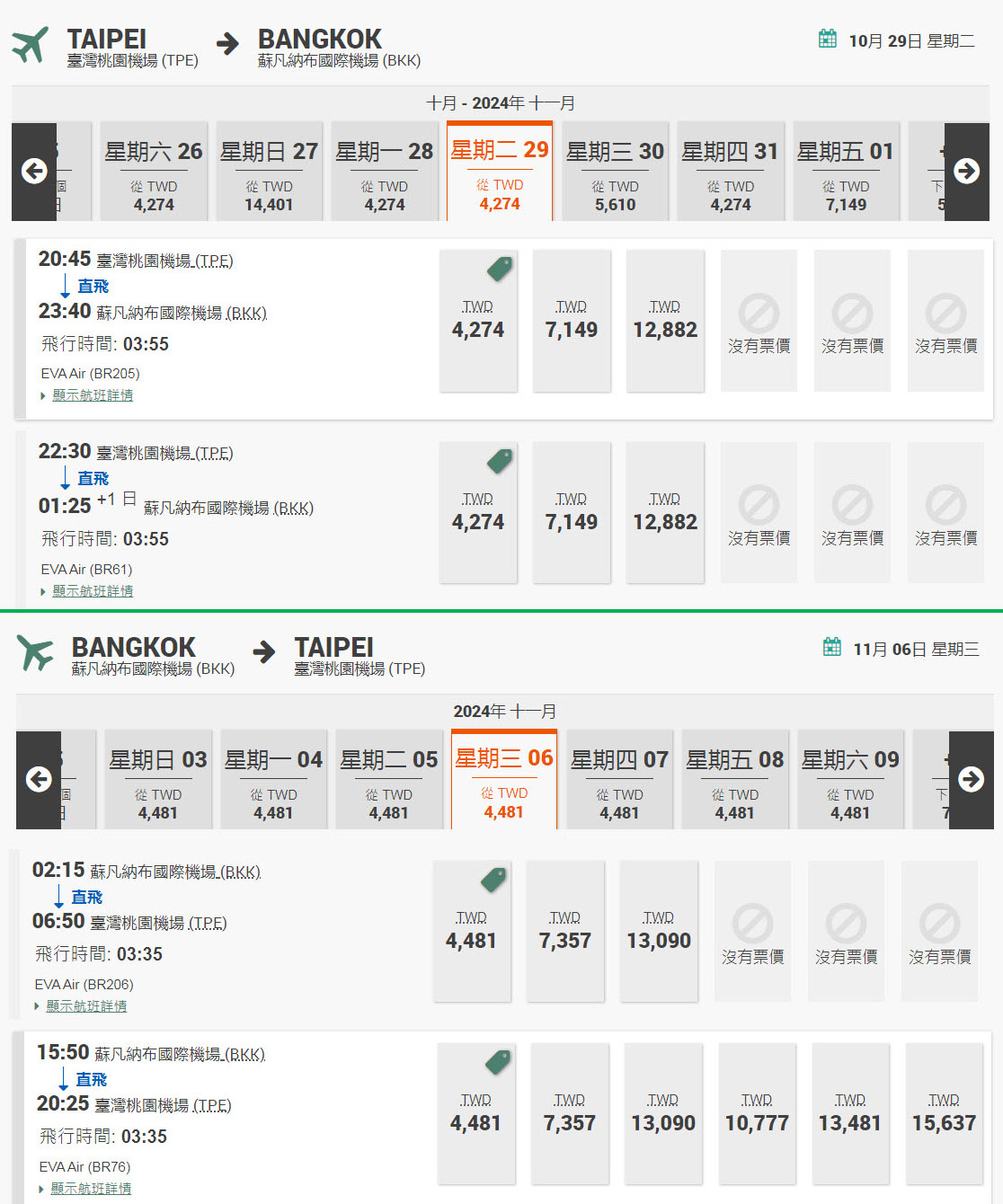Select the tagged TWD 4,274 fare for BR205
1003x1204 pixels.
tap(478, 321)
